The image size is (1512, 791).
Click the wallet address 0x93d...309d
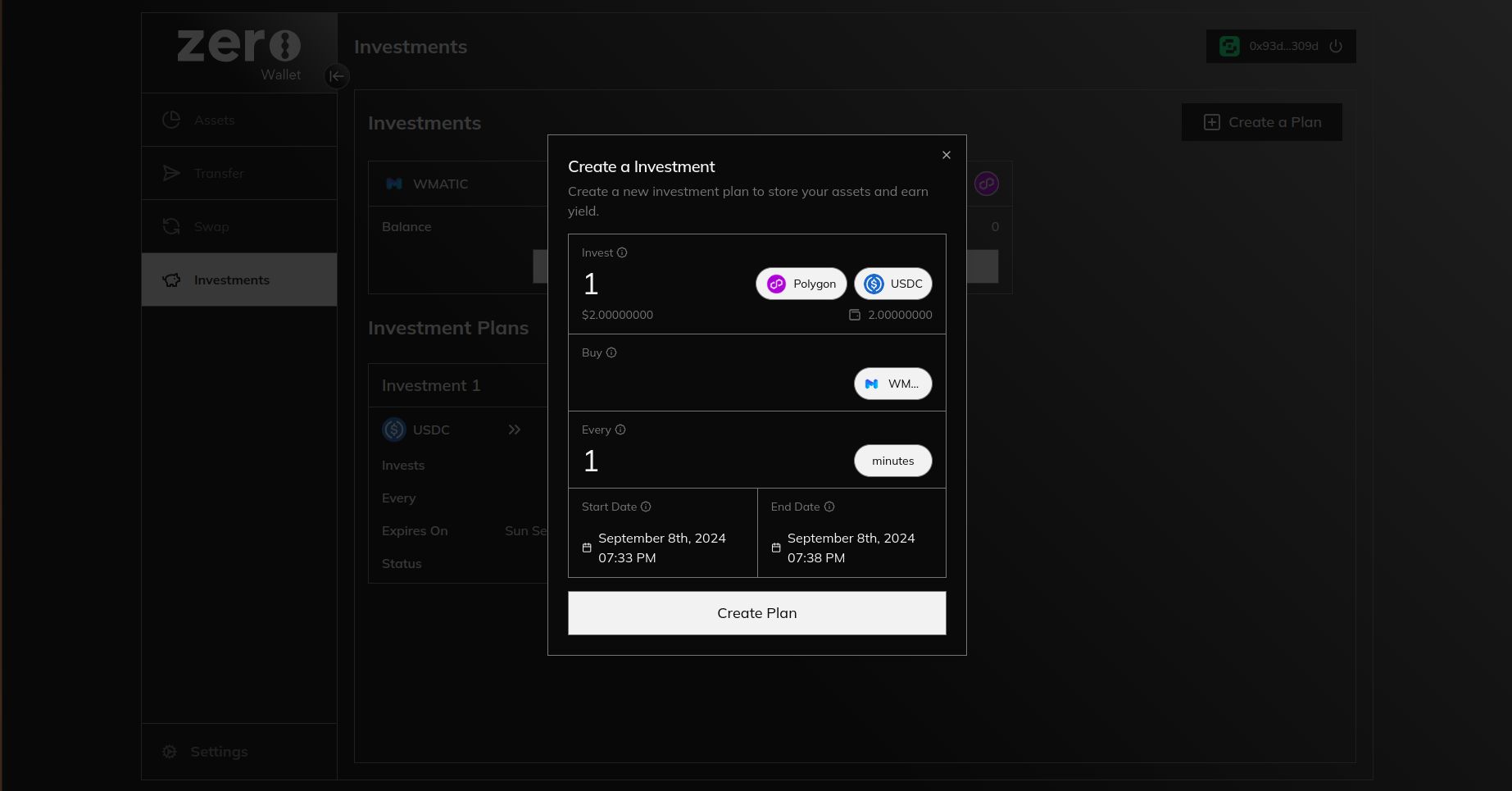click(1283, 46)
